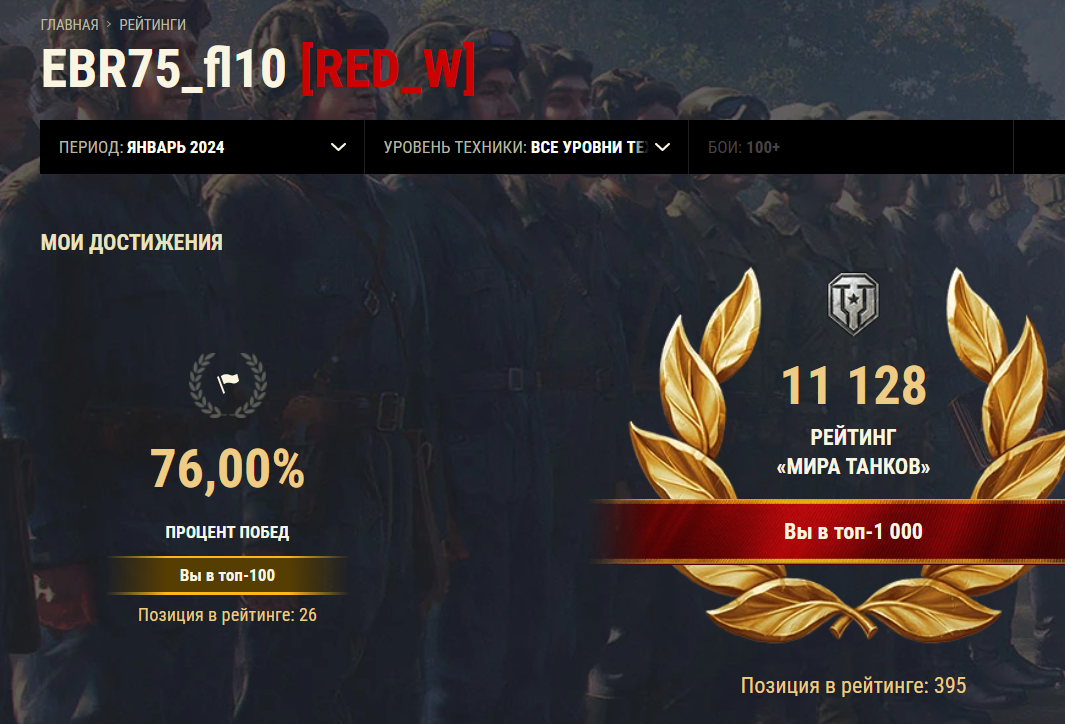1065x724 pixels.
Task: Click the Вы в топ-100 gold banner
Action: (x=228, y=575)
